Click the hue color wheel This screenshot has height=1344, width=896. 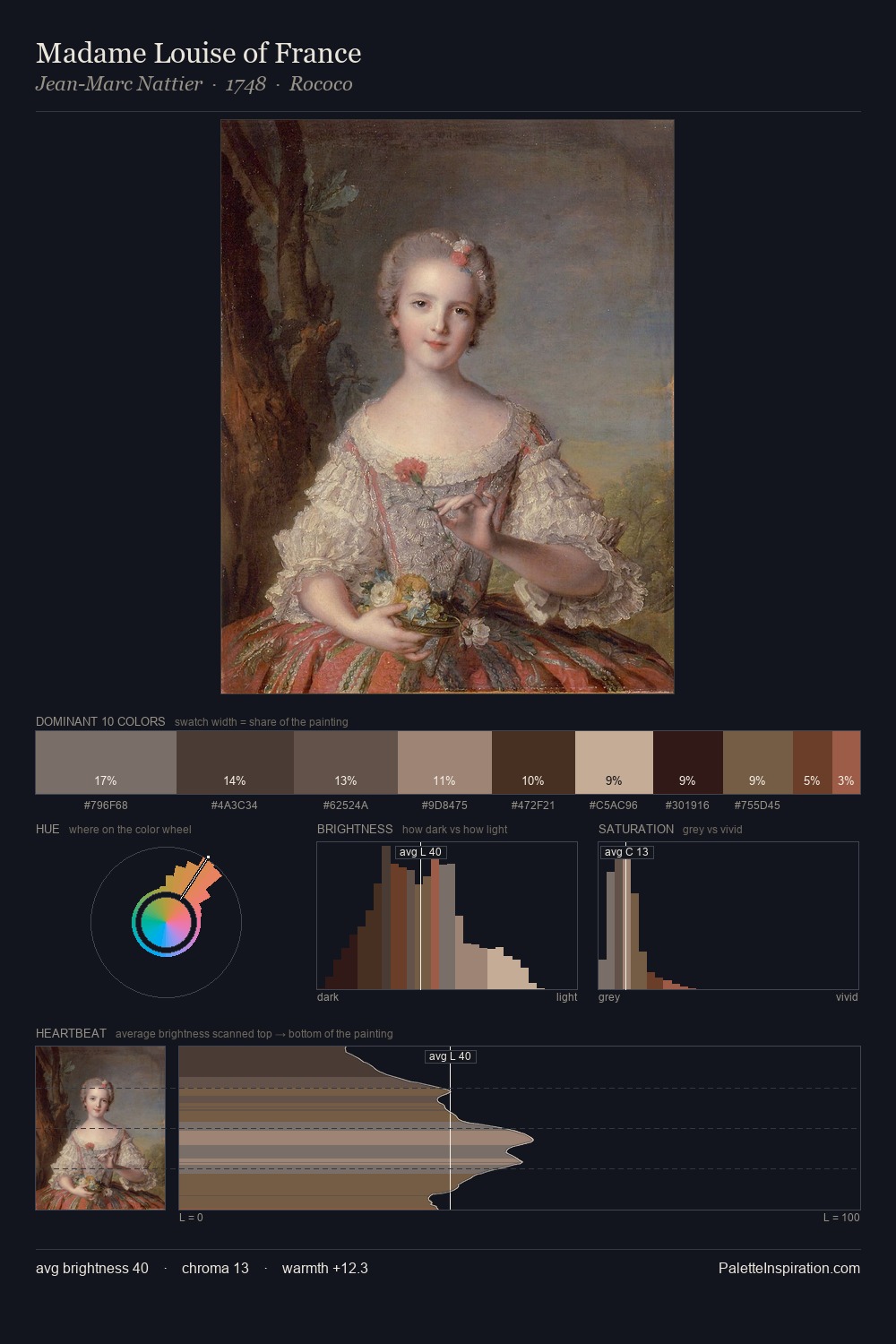coord(166,922)
